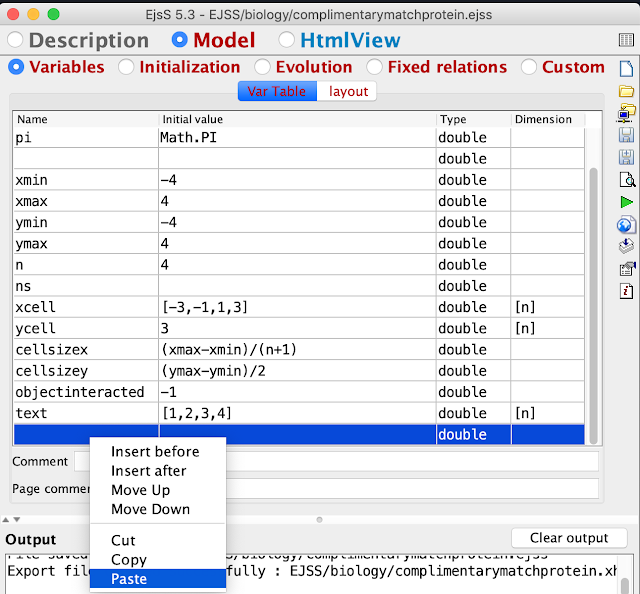Select the Evolution radio option
640x594 pixels.
coord(262,67)
